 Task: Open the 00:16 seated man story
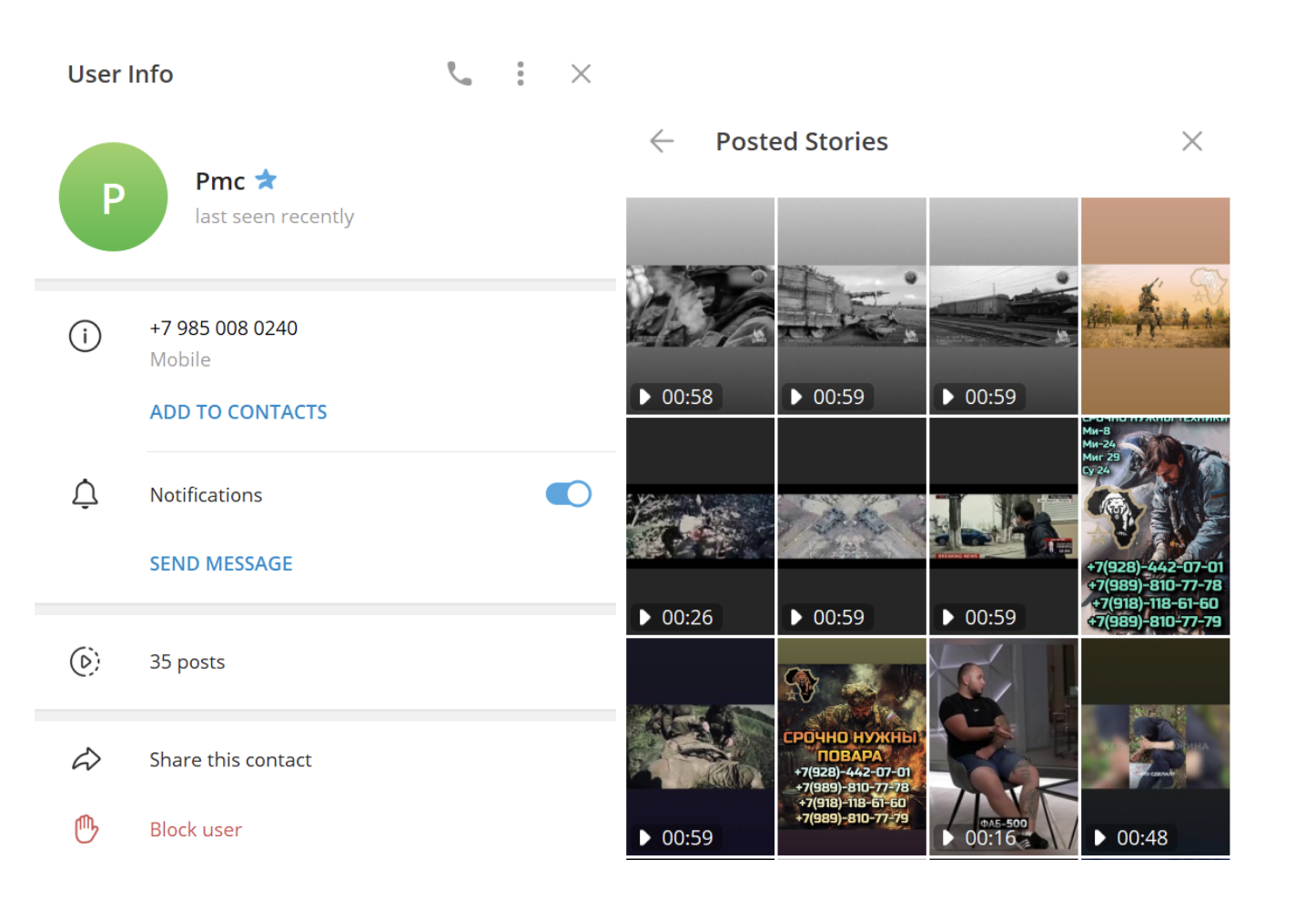pos(1004,746)
